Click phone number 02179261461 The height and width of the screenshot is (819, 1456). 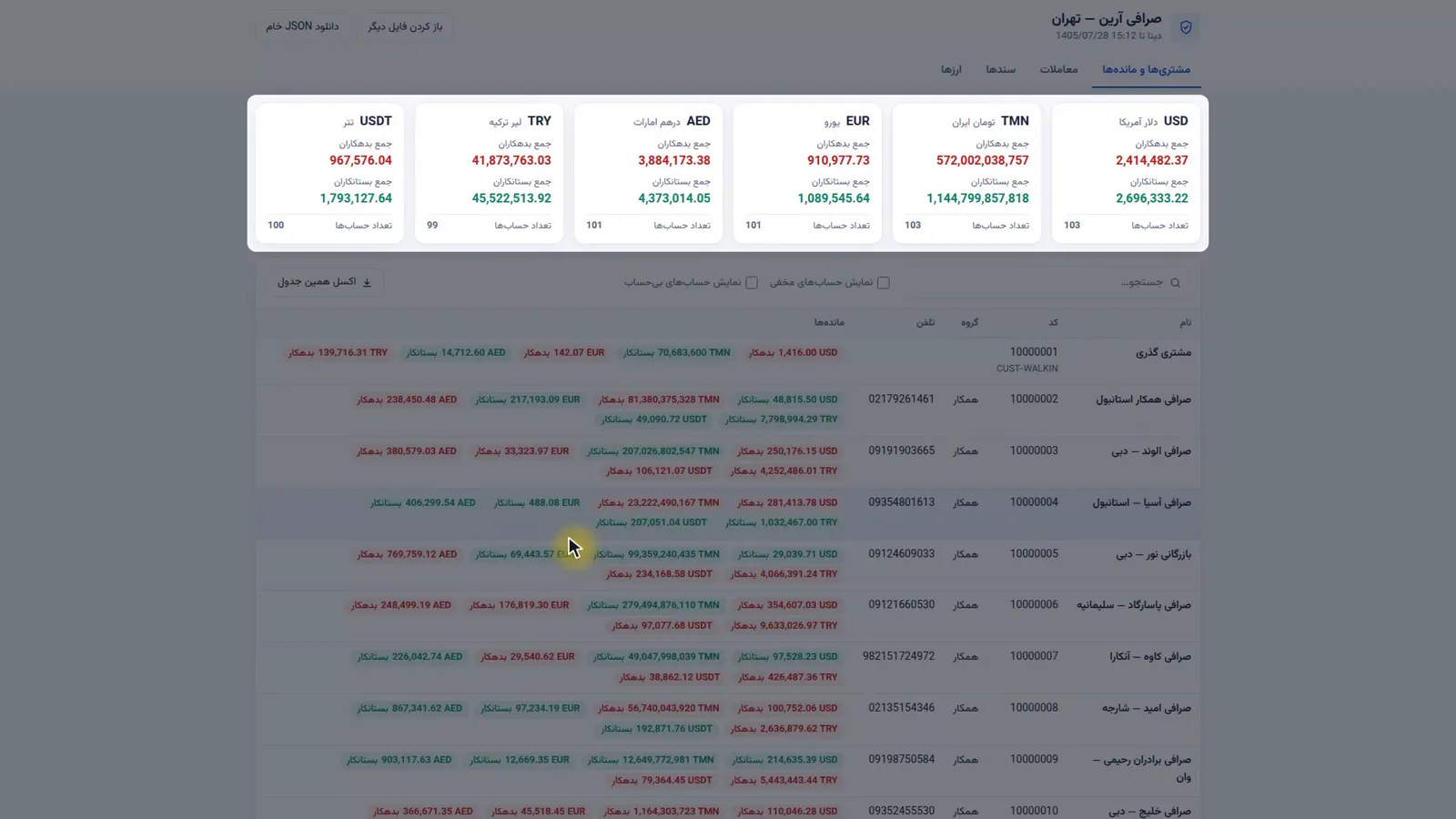click(901, 399)
